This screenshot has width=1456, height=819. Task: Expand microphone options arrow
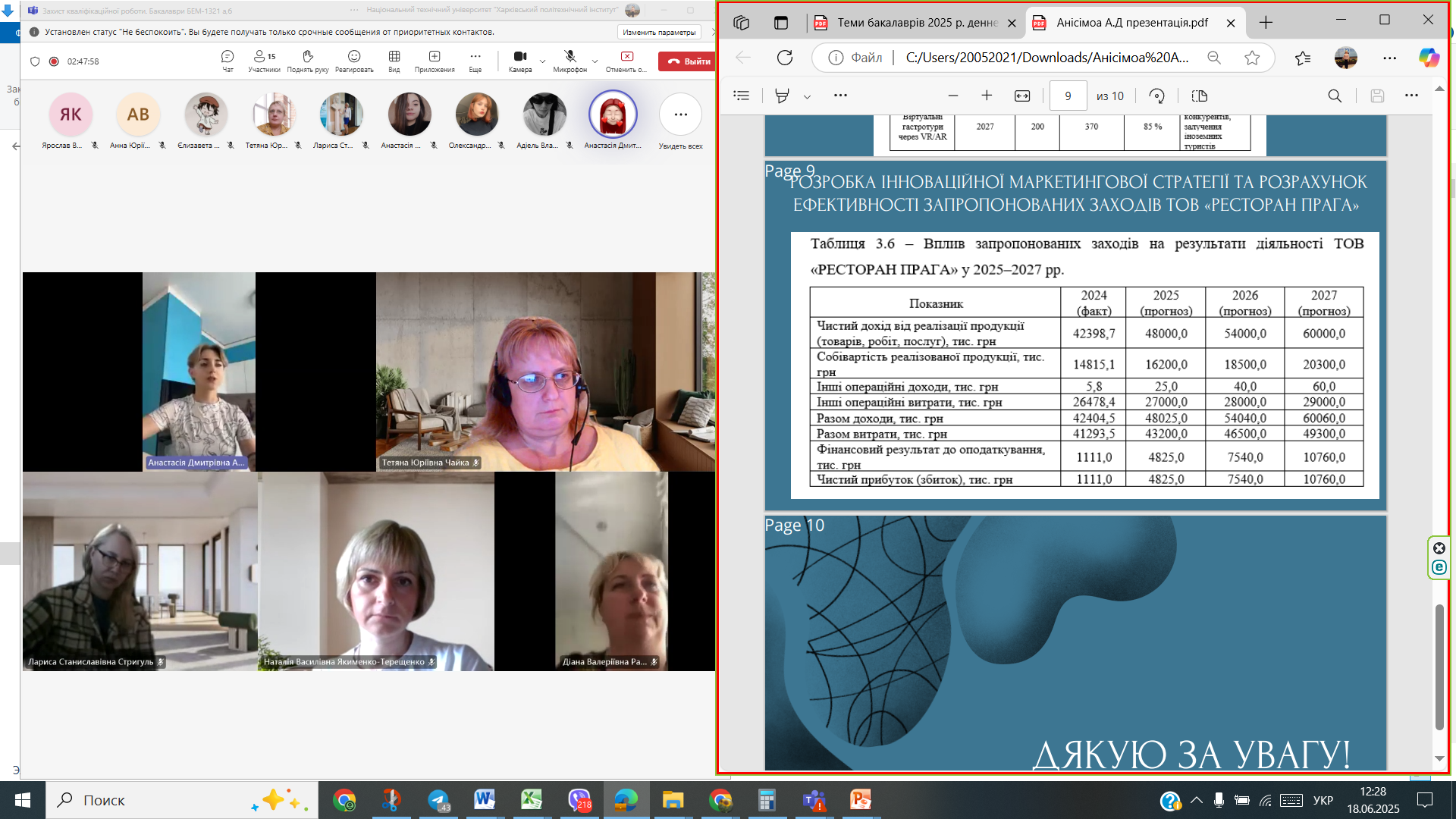click(595, 61)
